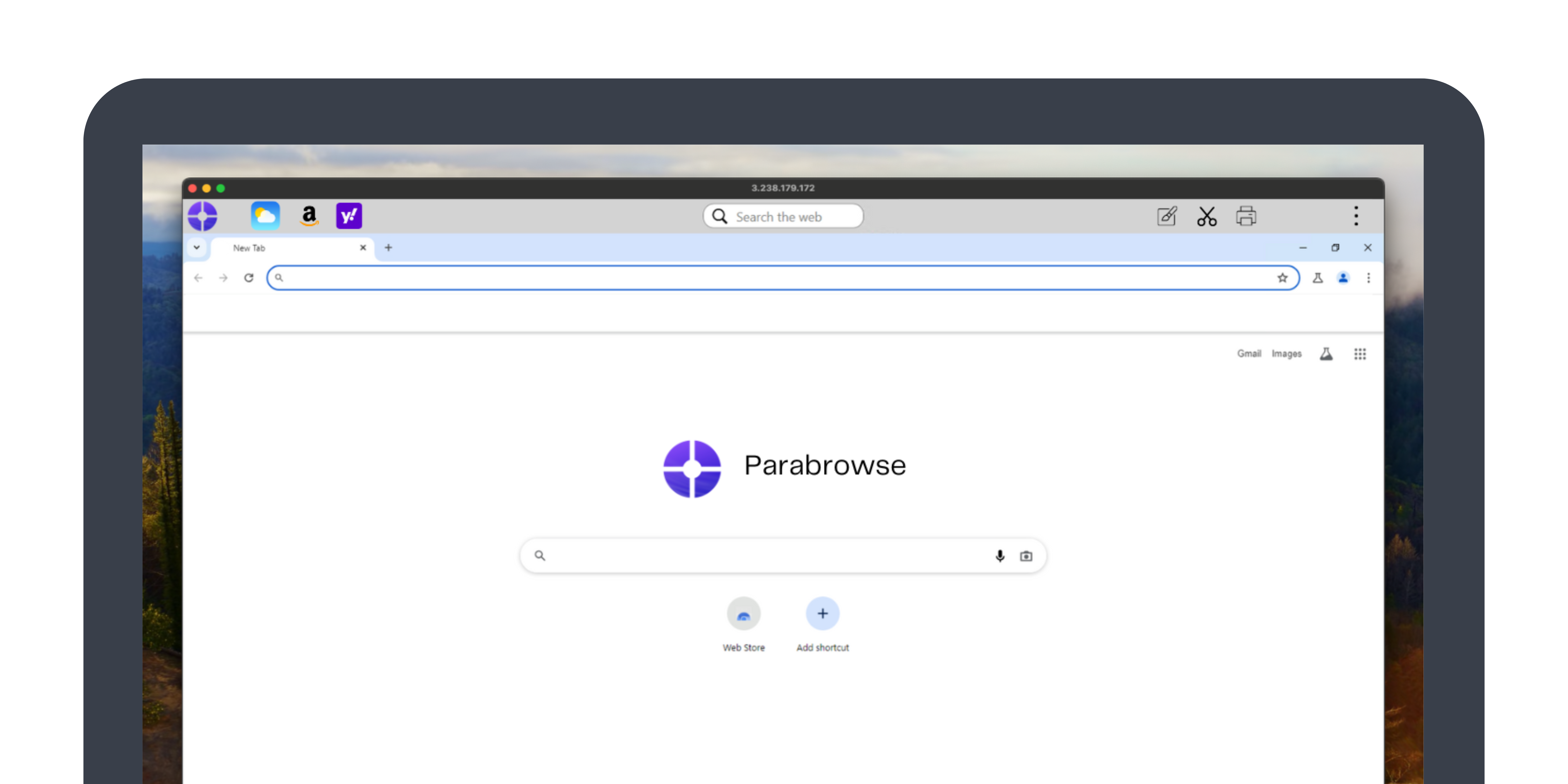Click the Chrome Labs flask icon in toolbar
1568x784 pixels.
pos(1318,278)
